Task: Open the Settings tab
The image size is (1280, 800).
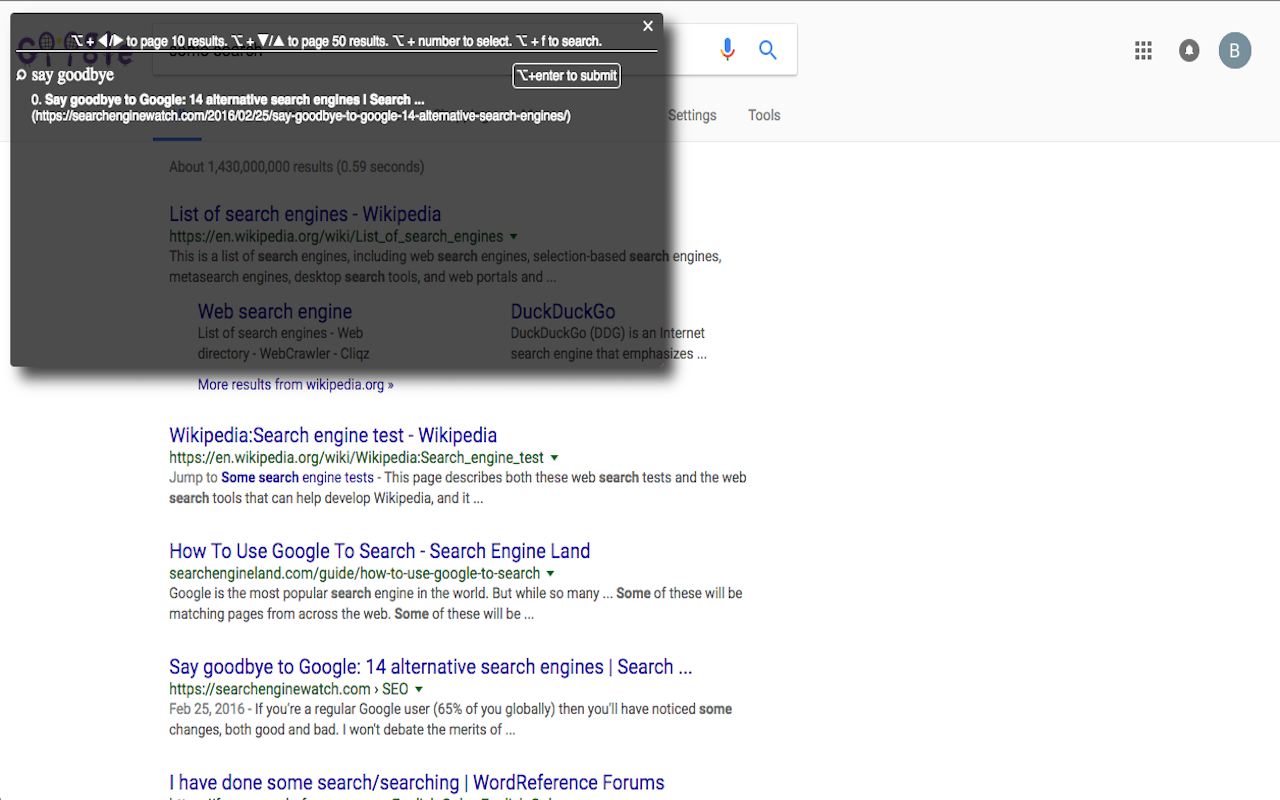Action: [692, 115]
